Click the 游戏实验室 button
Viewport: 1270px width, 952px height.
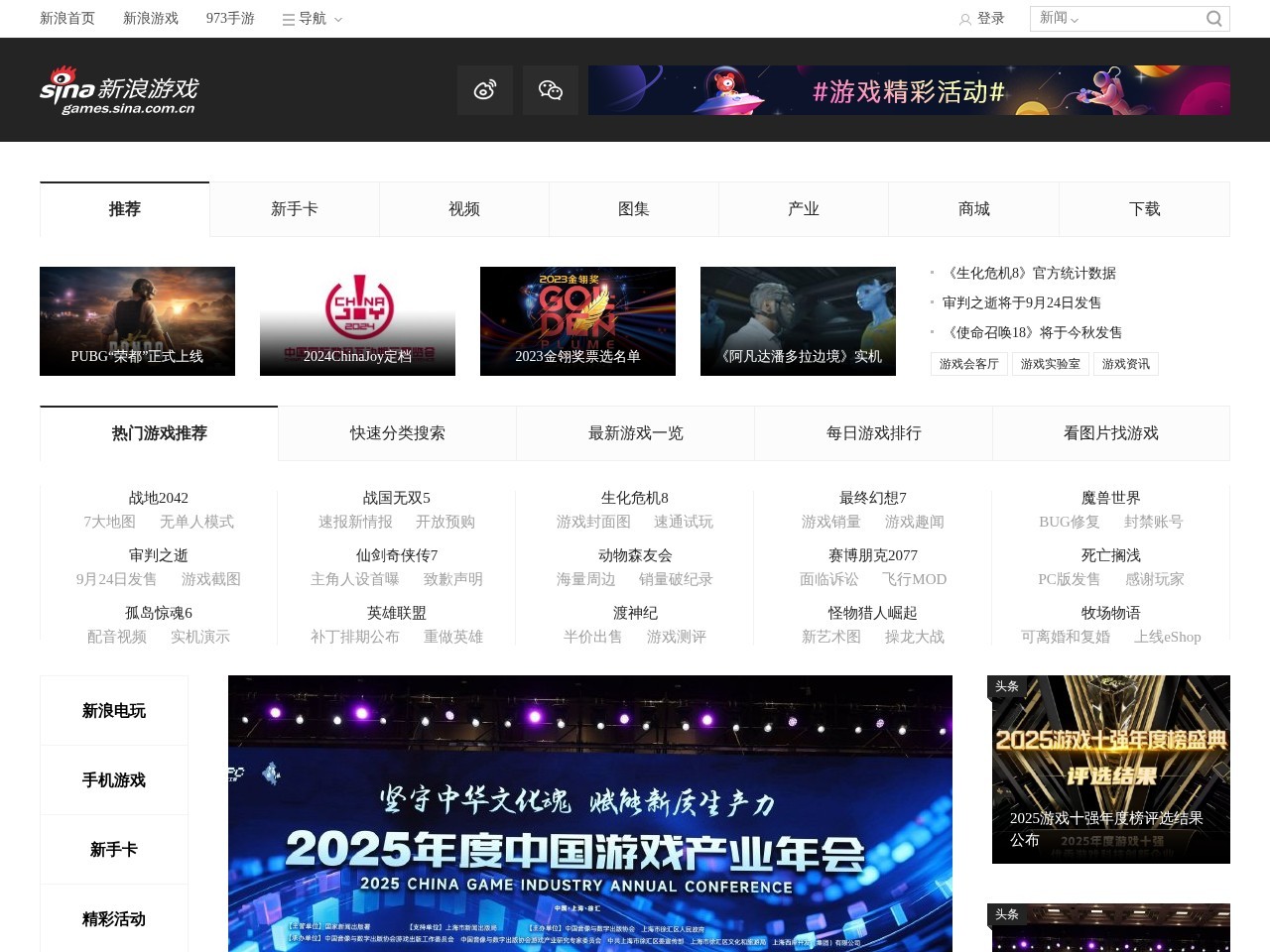[x=1051, y=363]
